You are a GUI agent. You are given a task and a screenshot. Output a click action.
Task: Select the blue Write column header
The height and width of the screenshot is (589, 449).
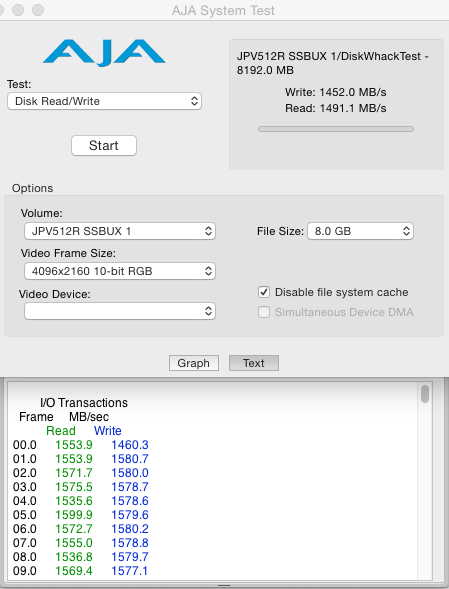click(108, 430)
